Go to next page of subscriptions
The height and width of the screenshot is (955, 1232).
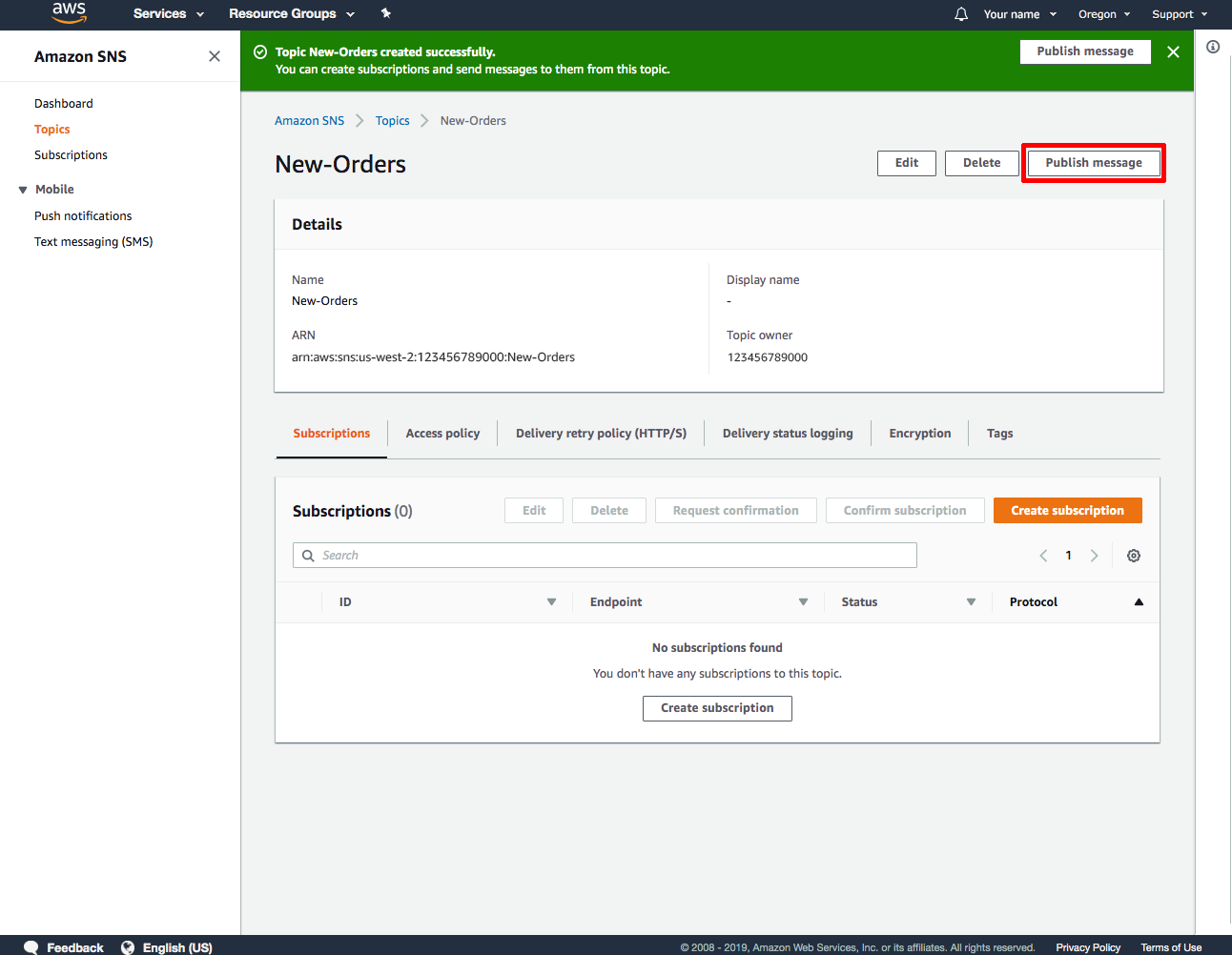[x=1094, y=556]
